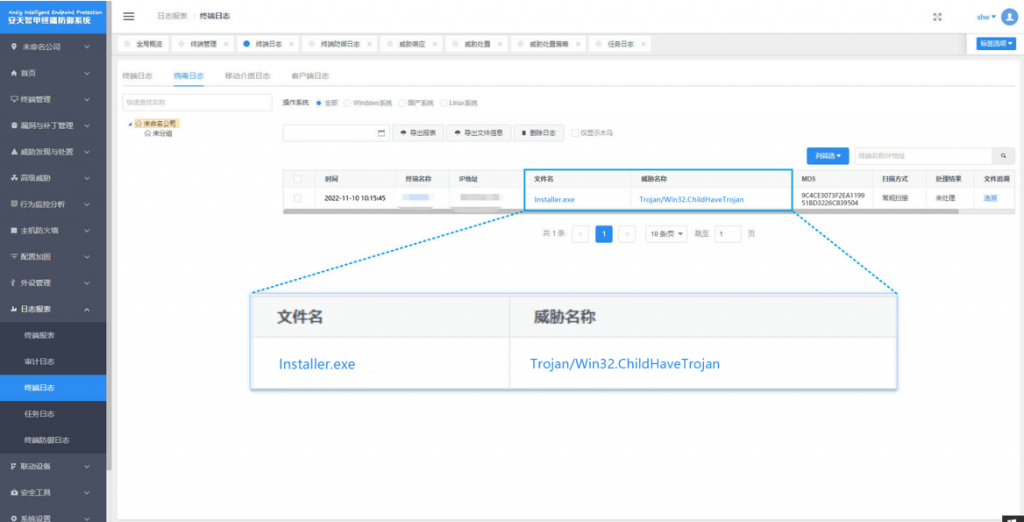
Task: Open 终端防御日志 in the sidebar submenu
Action: [x=46, y=440]
